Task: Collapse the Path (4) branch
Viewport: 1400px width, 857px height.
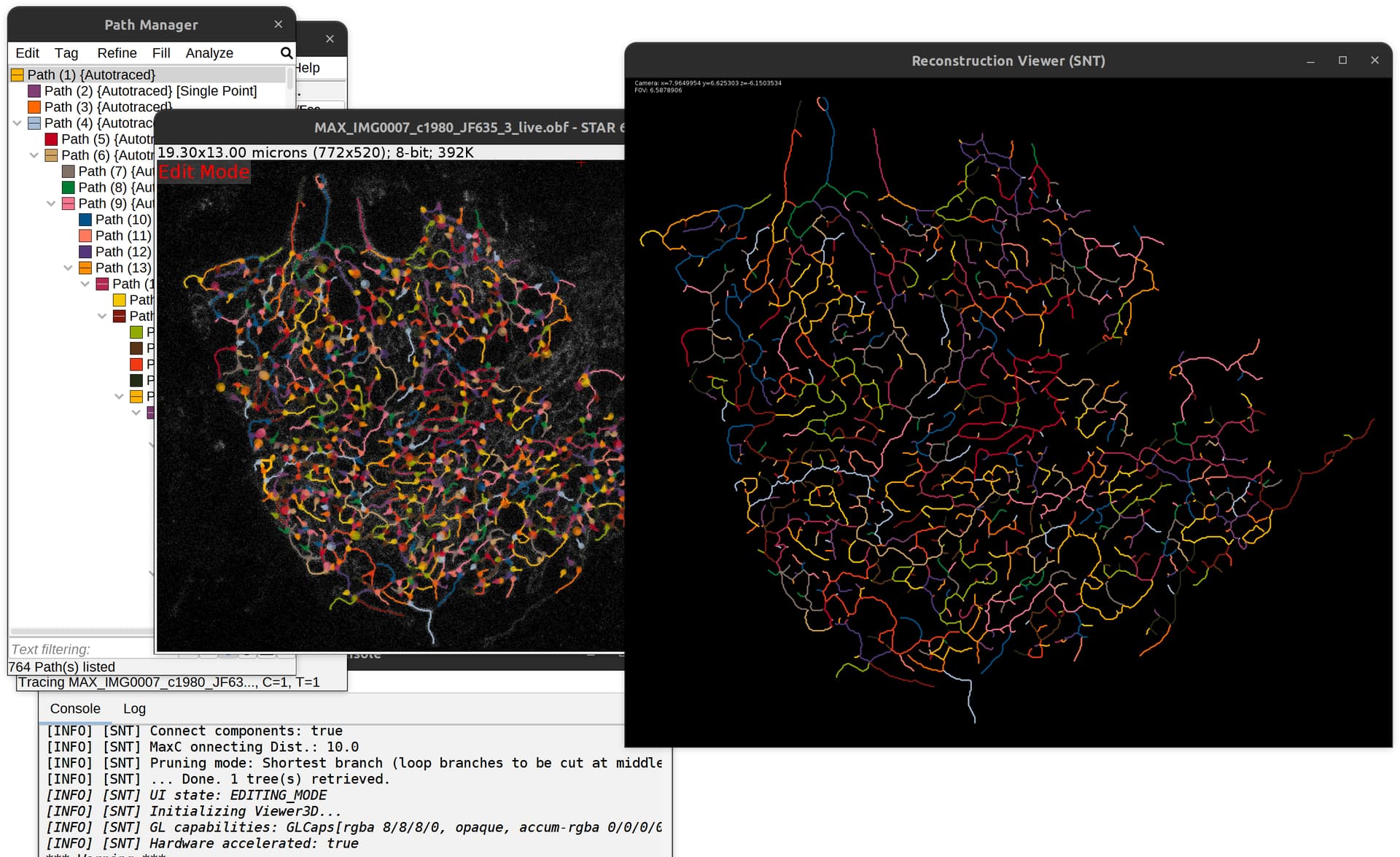Action: coord(17,123)
